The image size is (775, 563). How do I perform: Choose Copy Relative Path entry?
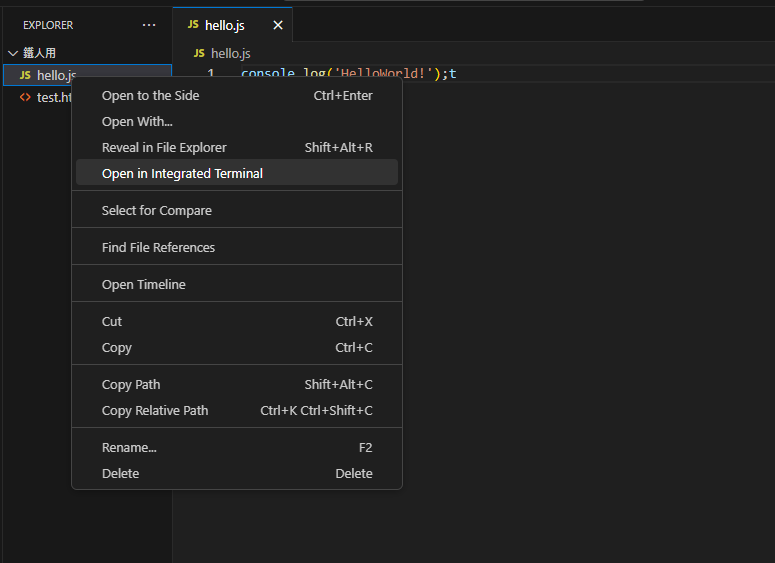coord(237,411)
